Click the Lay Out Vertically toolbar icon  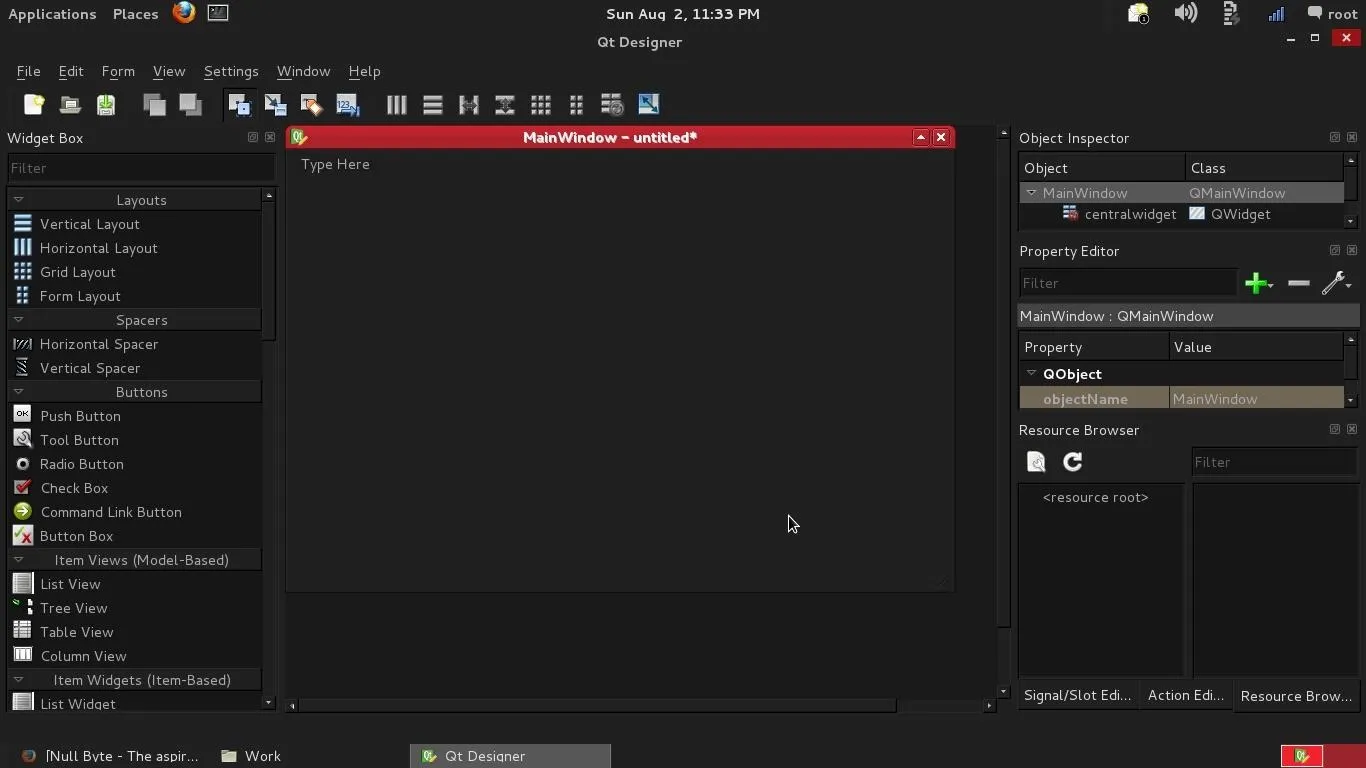tap(432, 104)
